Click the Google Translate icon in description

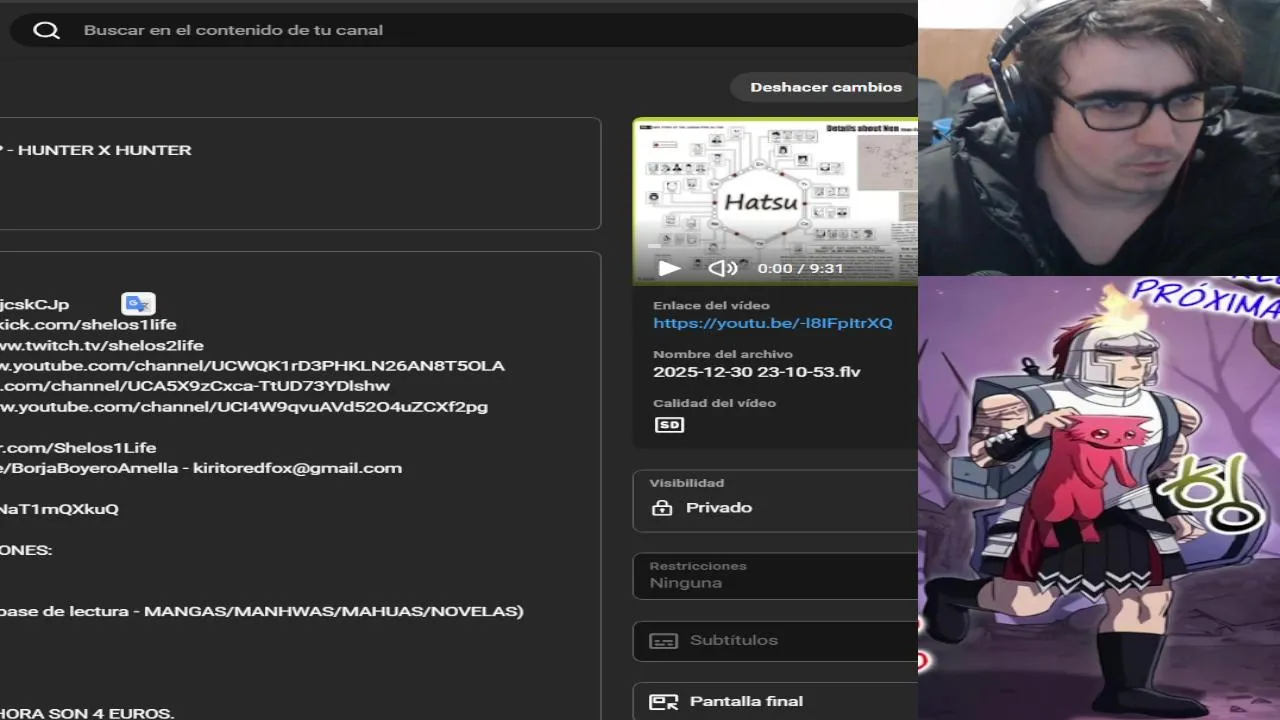(x=138, y=304)
